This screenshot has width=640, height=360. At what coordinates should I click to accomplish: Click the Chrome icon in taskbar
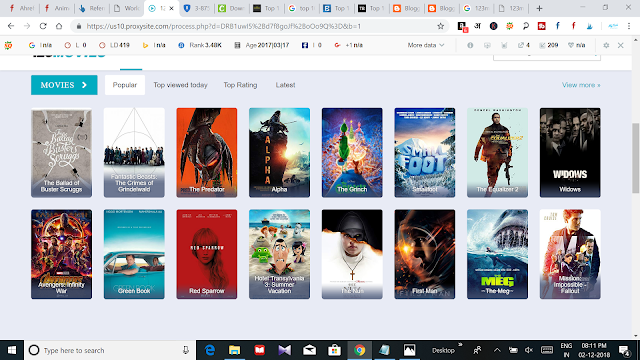click(x=359, y=350)
